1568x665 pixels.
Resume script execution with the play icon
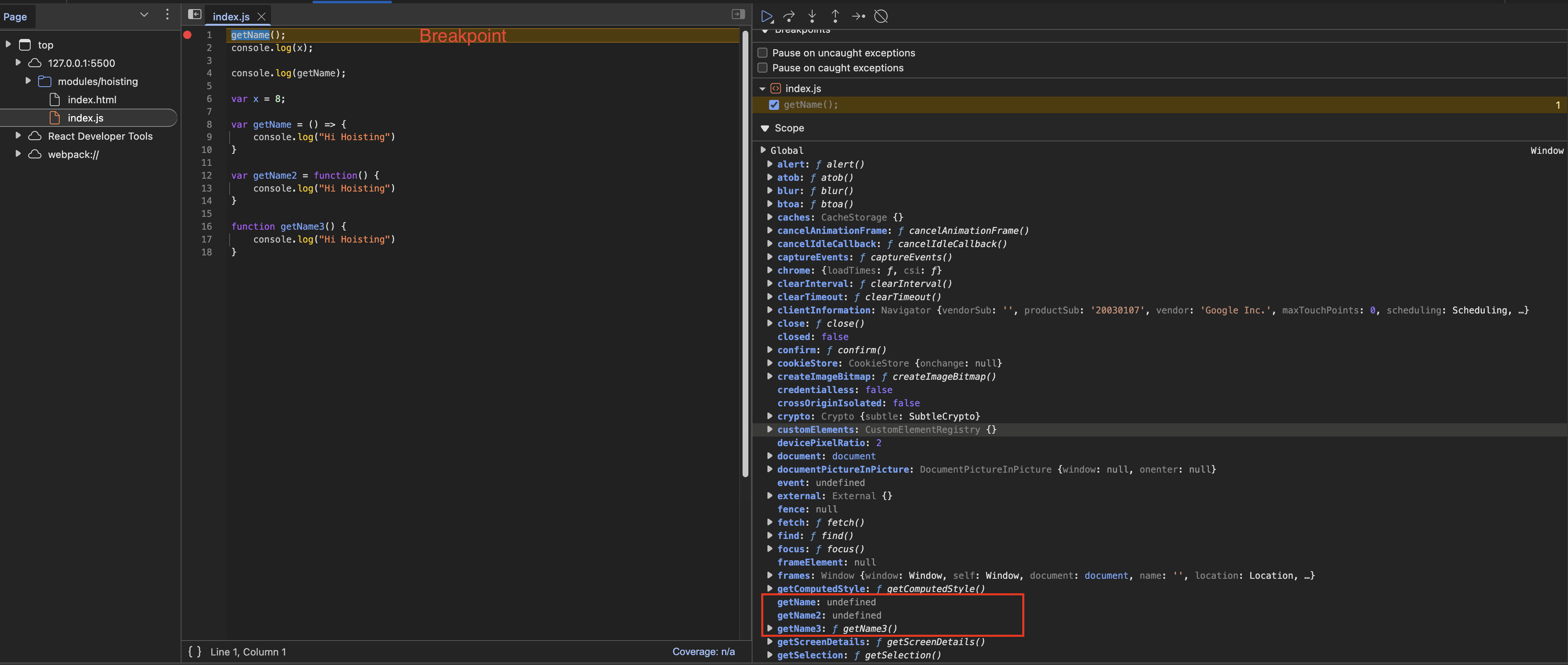(767, 17)
